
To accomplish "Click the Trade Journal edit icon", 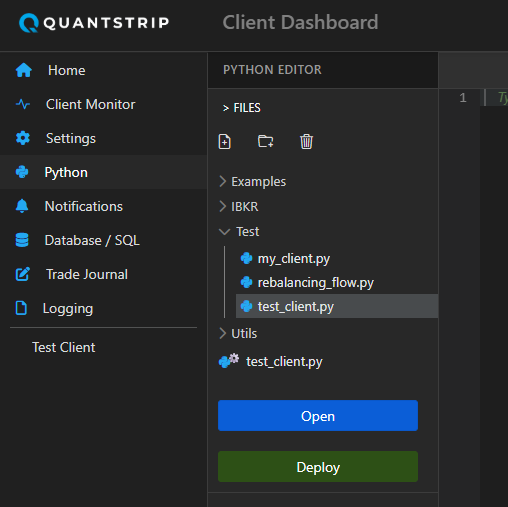I will (23, 274).
